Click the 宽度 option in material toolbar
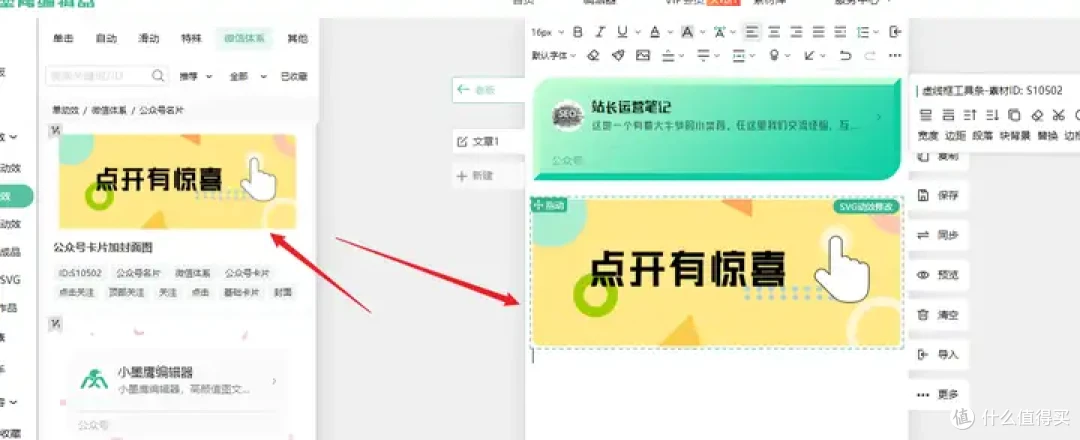 tap(928, 136)
